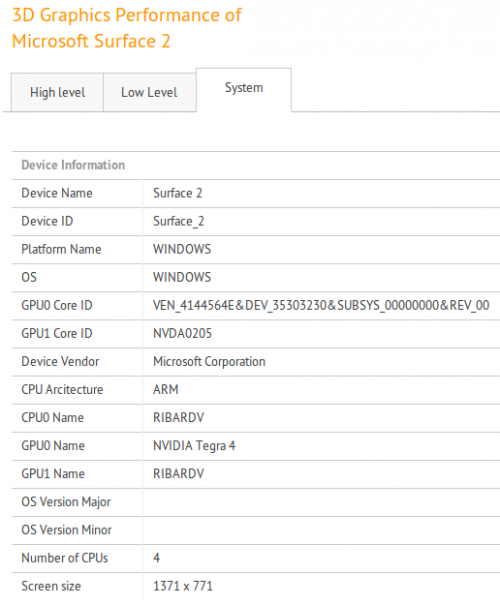The height and width of the screenshot is (605, 500).
Task: Select the CPU Arcitecture value ARM
Action: coord(166,390)
